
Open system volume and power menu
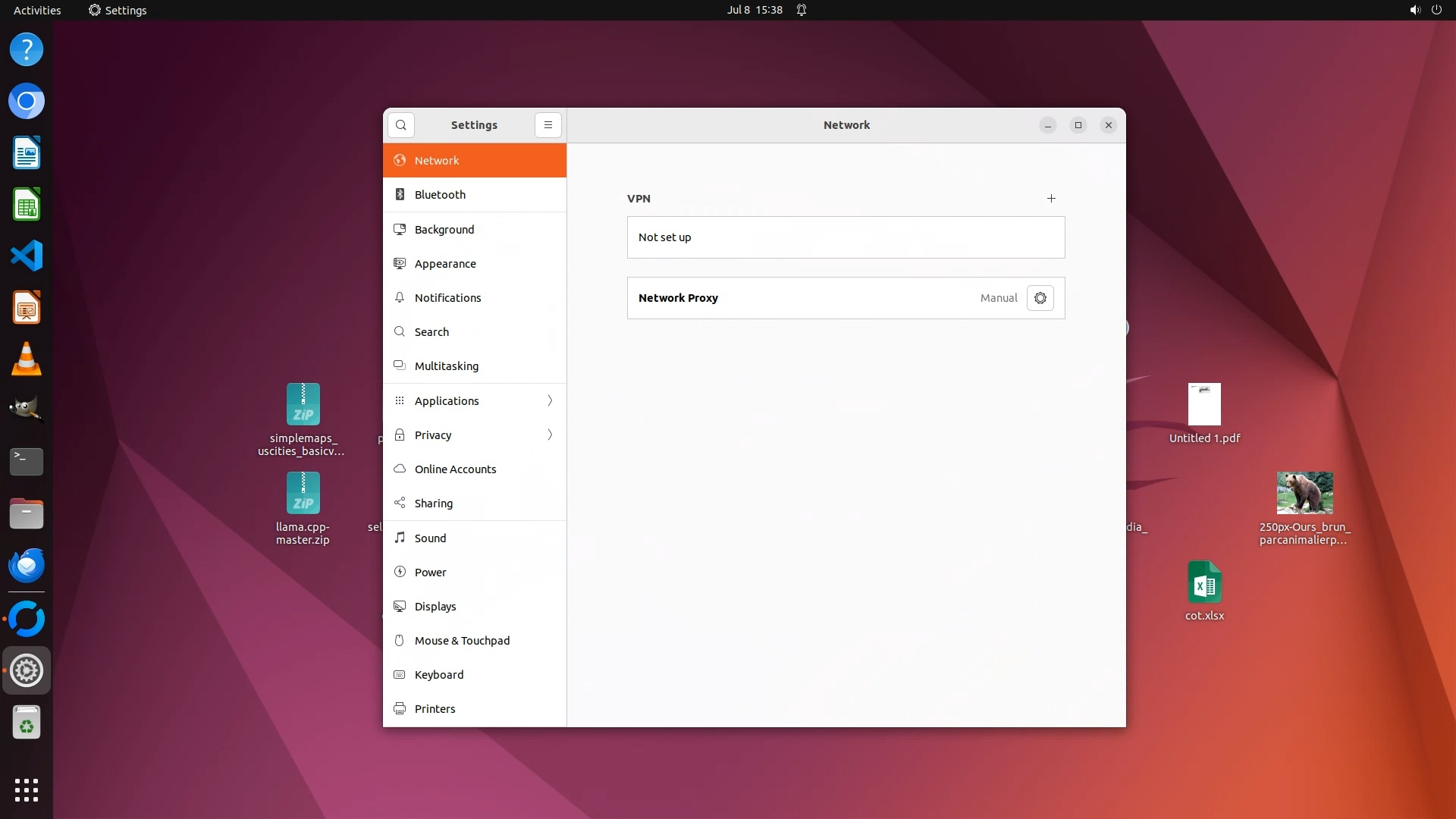1425,10
